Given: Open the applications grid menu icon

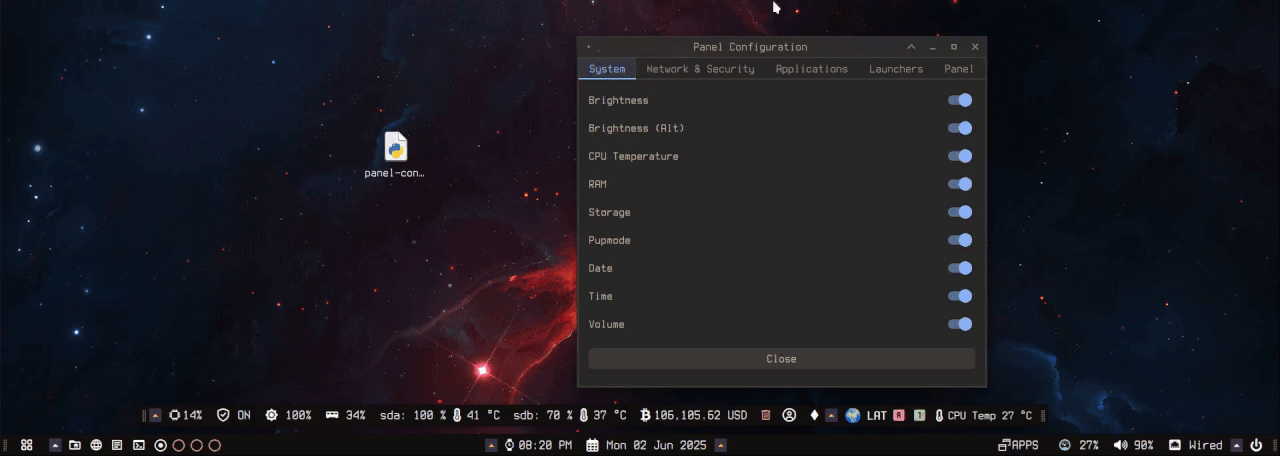Looking at the screenshot, I should point(27,445).
